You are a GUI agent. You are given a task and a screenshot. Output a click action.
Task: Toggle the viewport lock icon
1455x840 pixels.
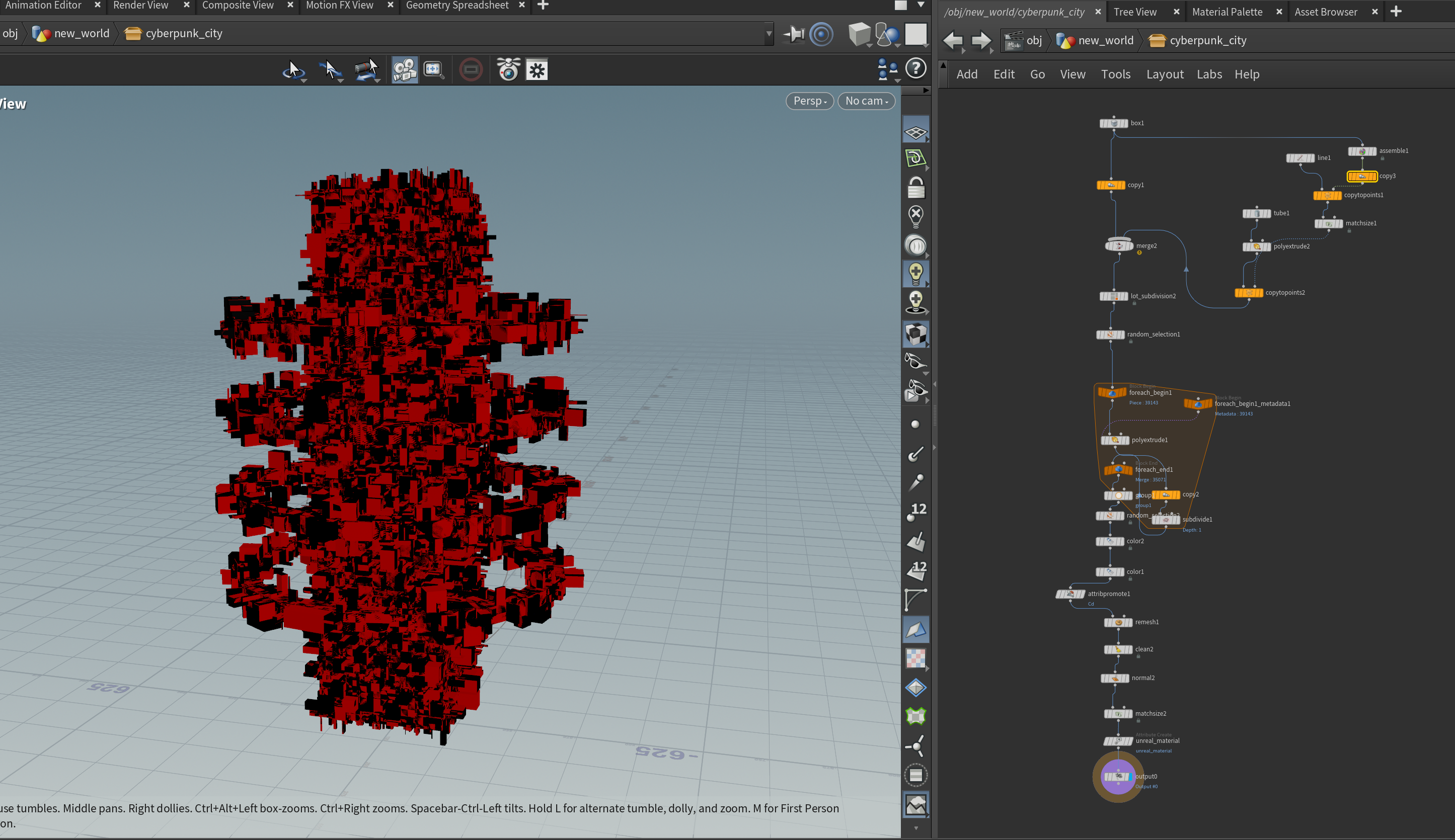tap(915, 187)
